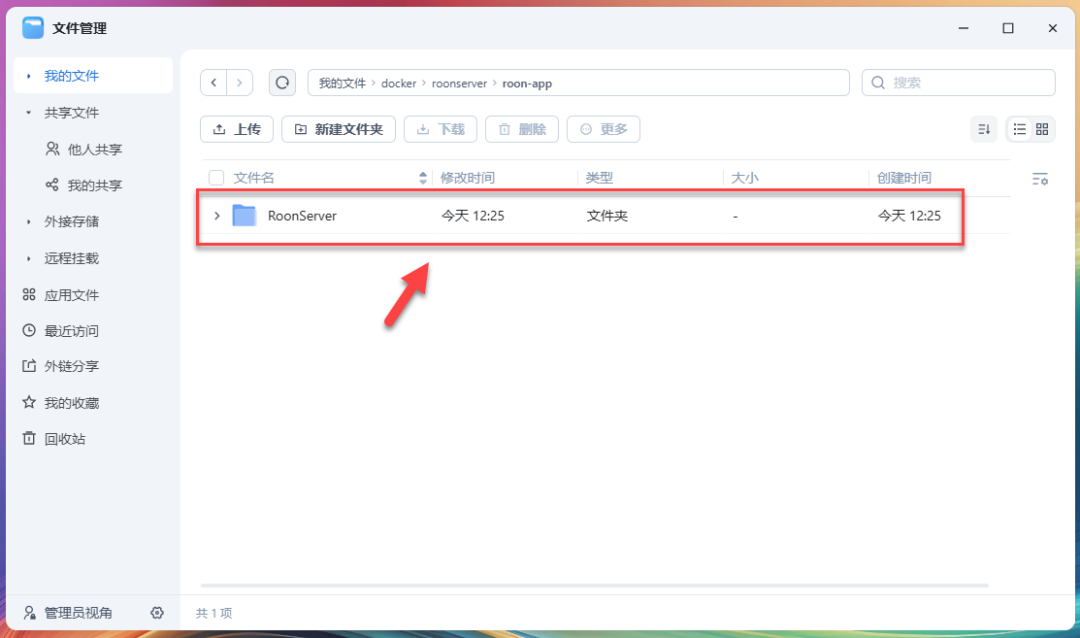
Task: Click 上传 upload button
Action: pyautogui.click(x=237, y=129)
